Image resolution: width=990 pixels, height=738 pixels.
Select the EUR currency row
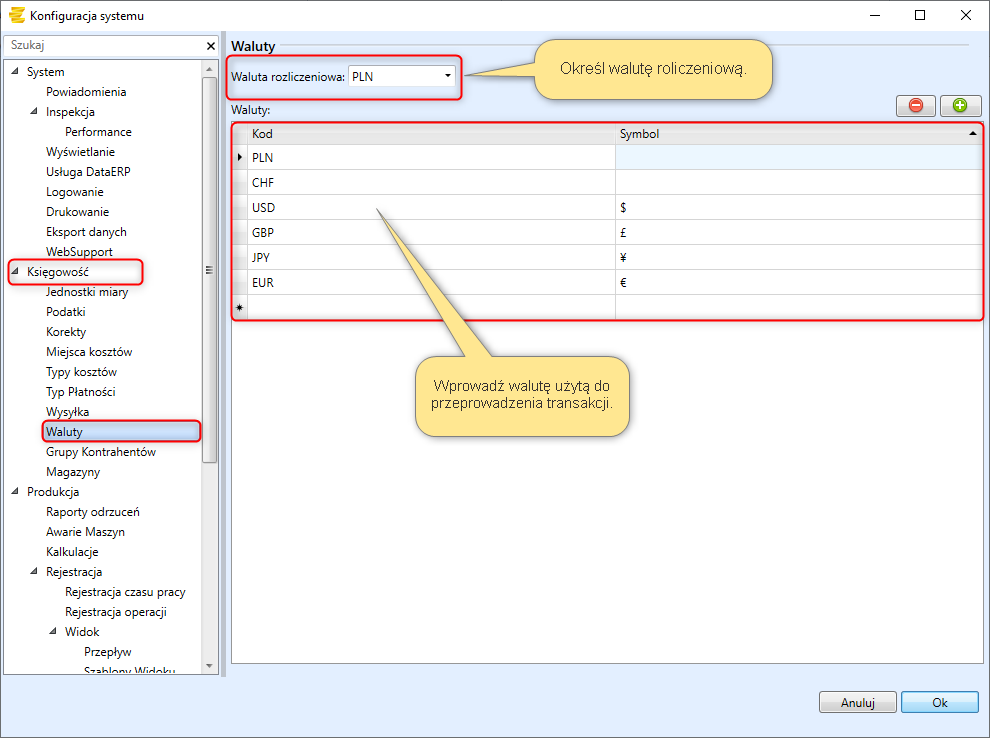430,283
